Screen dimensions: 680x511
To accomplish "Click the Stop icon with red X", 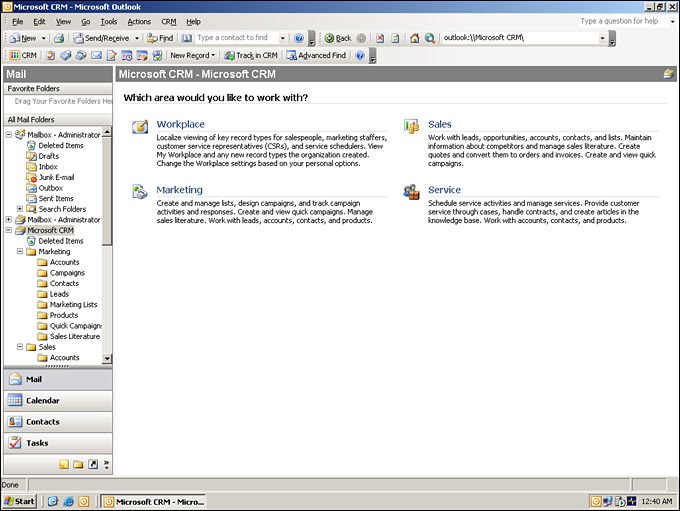I will (380, 38).
